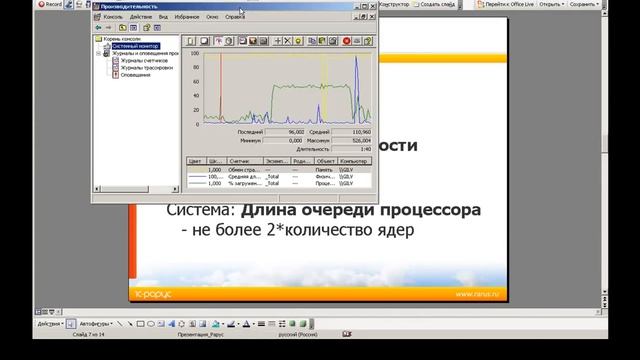640x360 pixels.
Task: Open the Консоль menu
Action: pyautogui.click(x=113, y=17)
